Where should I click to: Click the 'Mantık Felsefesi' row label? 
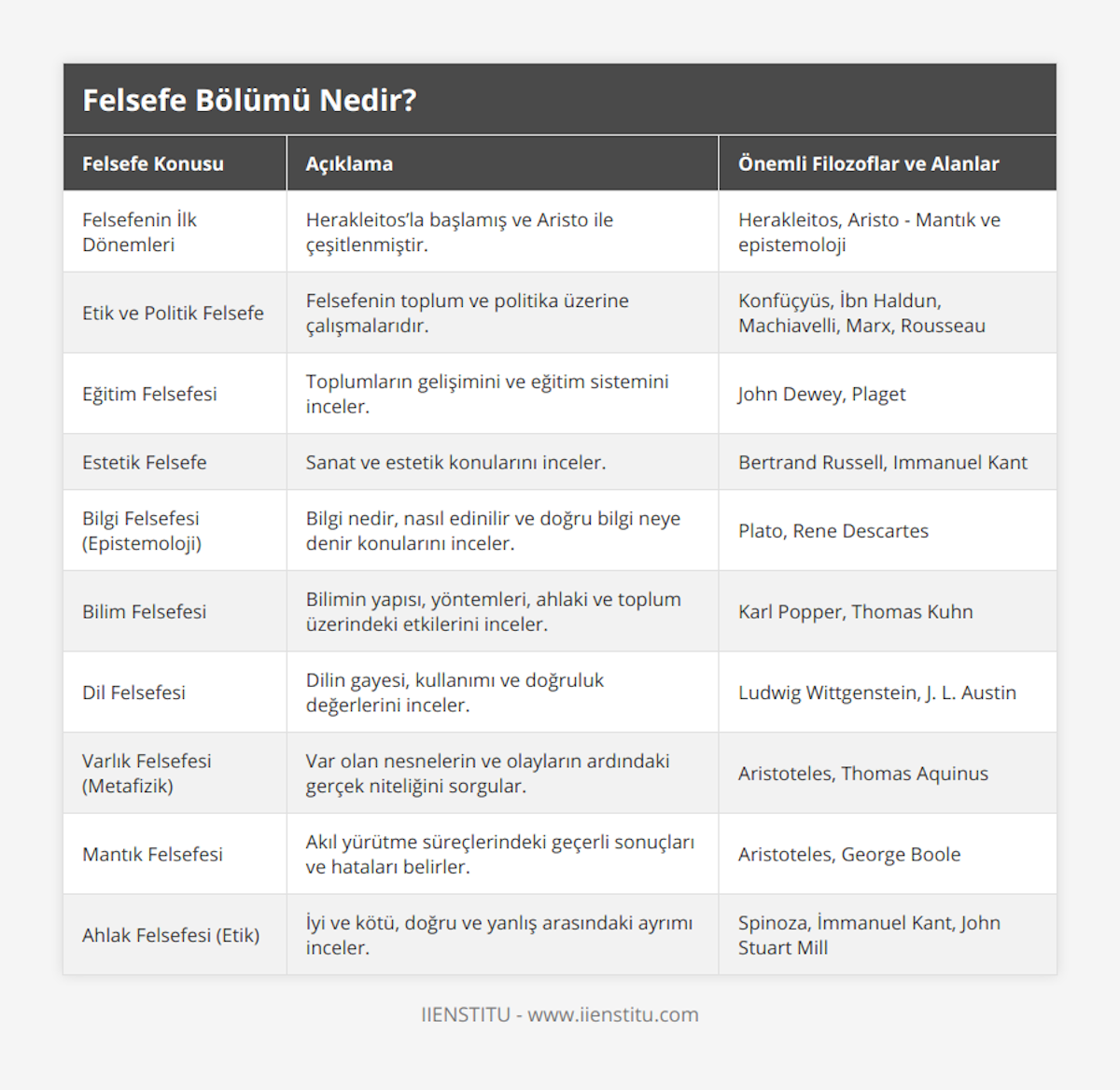pos(152,855)
